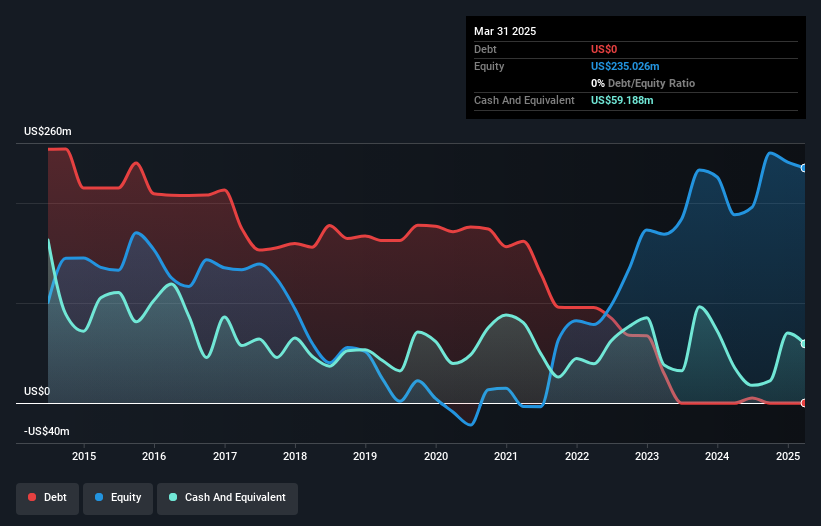Click the 2020 x-axis label
This screenshot has height=526, width=821.
point(436,456)
